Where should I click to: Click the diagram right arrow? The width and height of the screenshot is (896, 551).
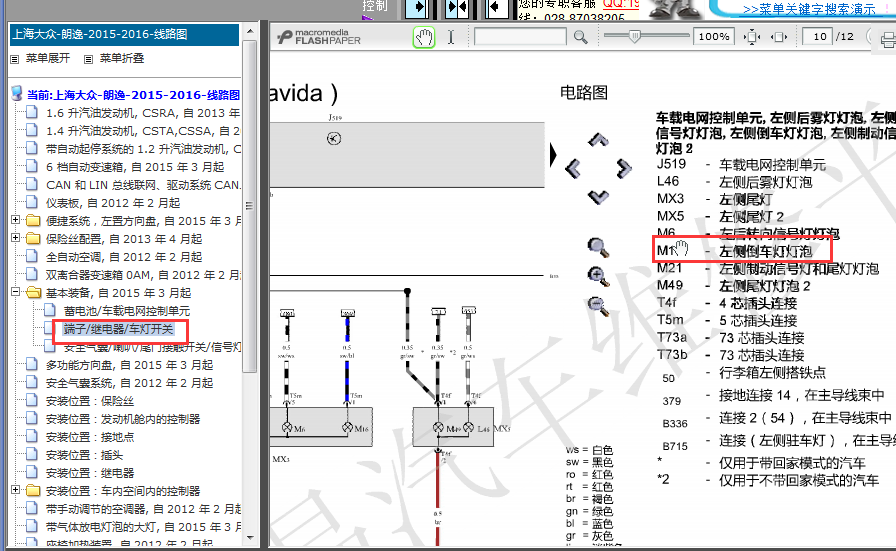coord(624,168)
